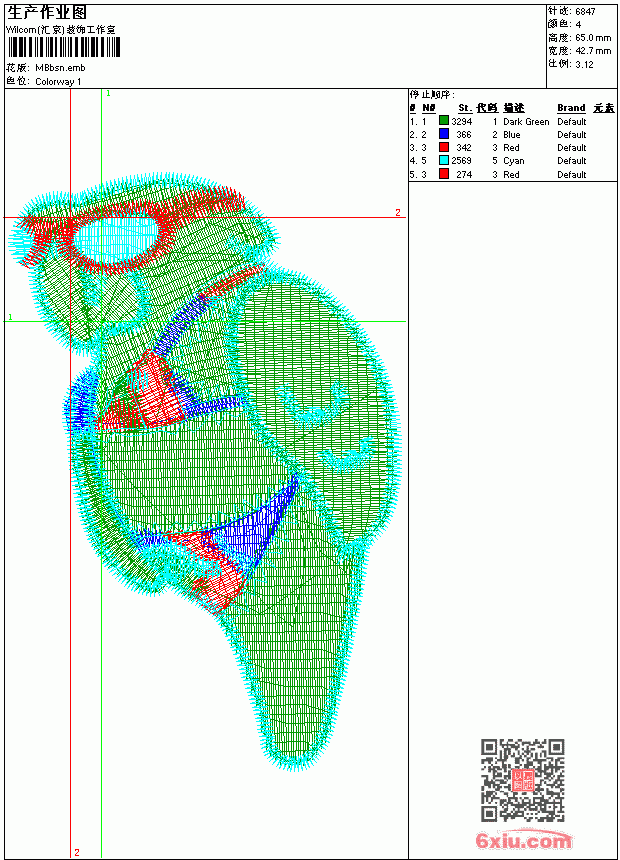Click the green guide marker 1 at left

10,317
